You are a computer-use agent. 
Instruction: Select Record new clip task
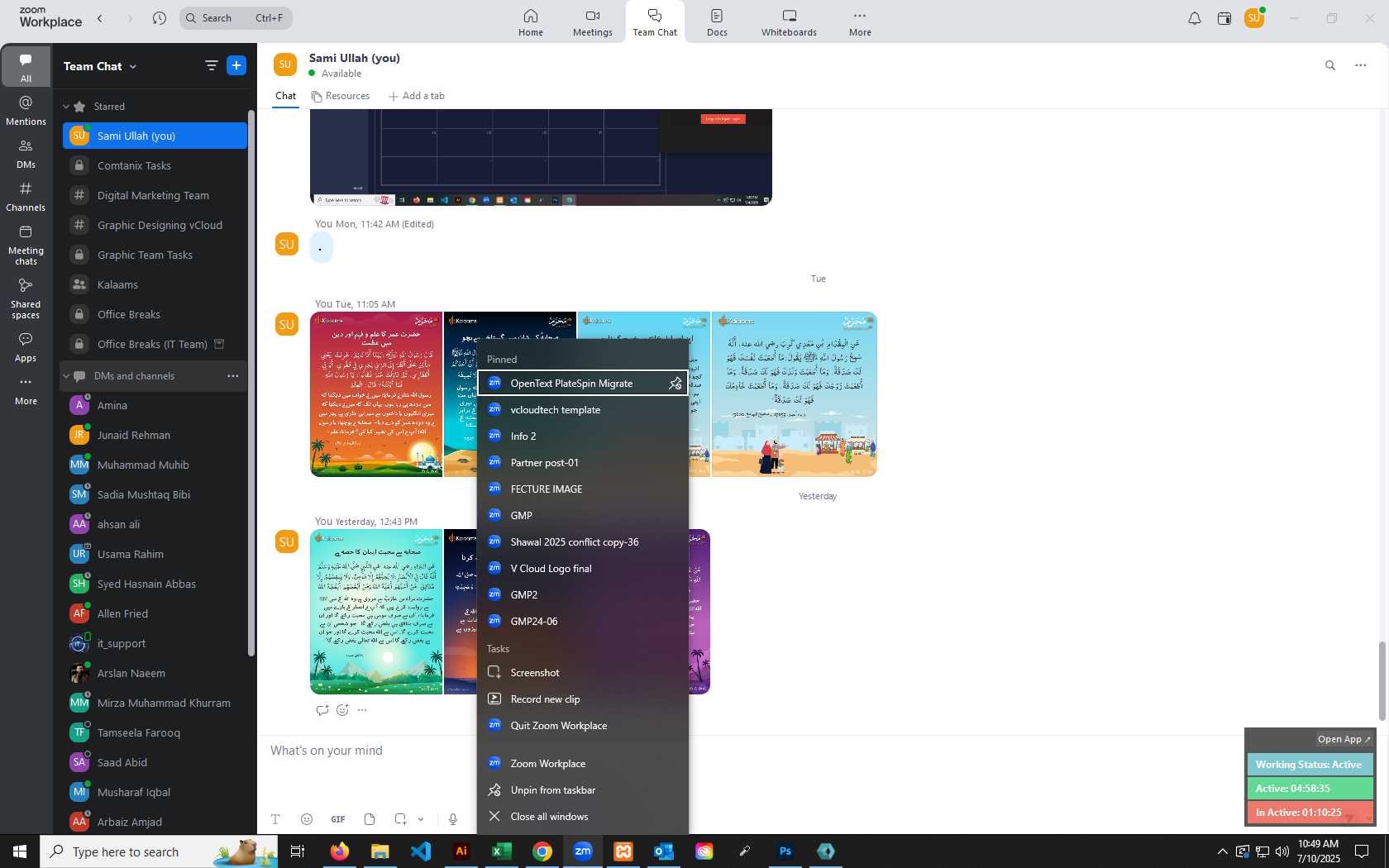coord(583,699)
